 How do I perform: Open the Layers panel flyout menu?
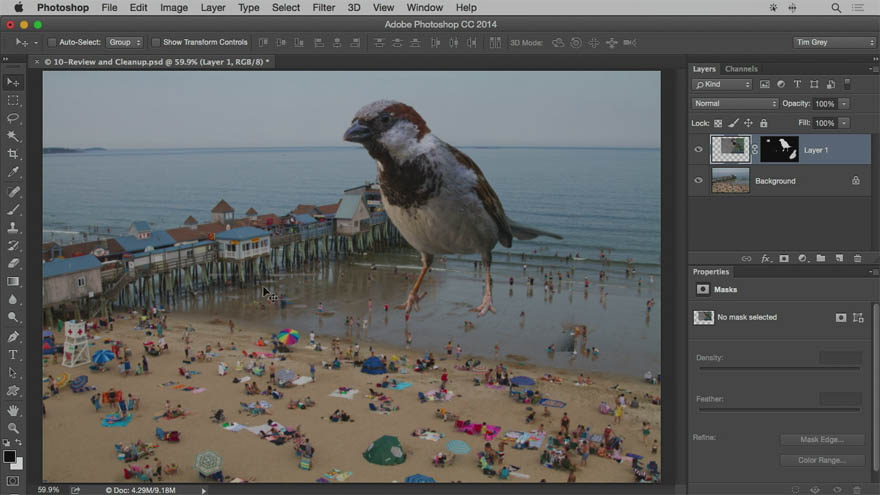tap(874, 69)
